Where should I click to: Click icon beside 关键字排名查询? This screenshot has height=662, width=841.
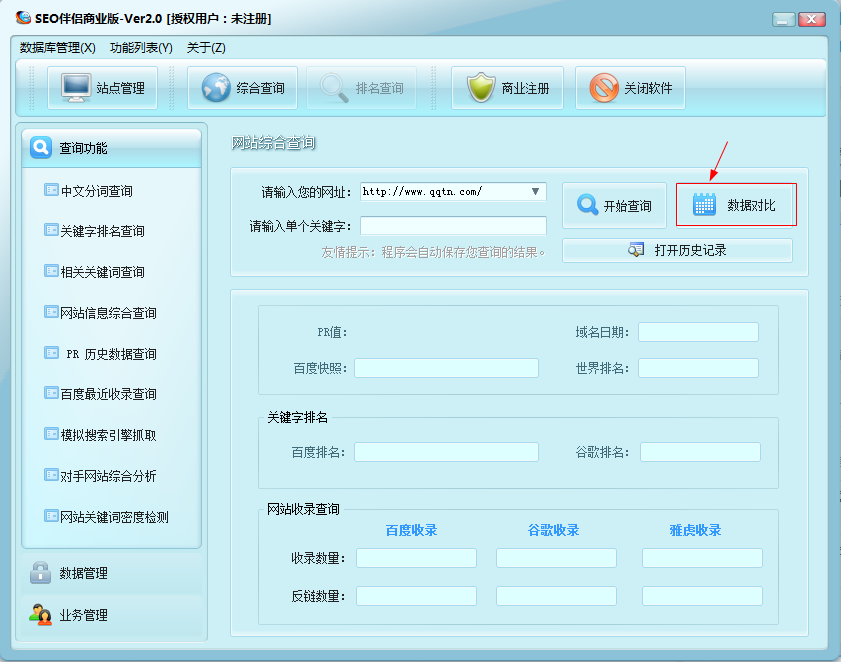pos(51,230)
